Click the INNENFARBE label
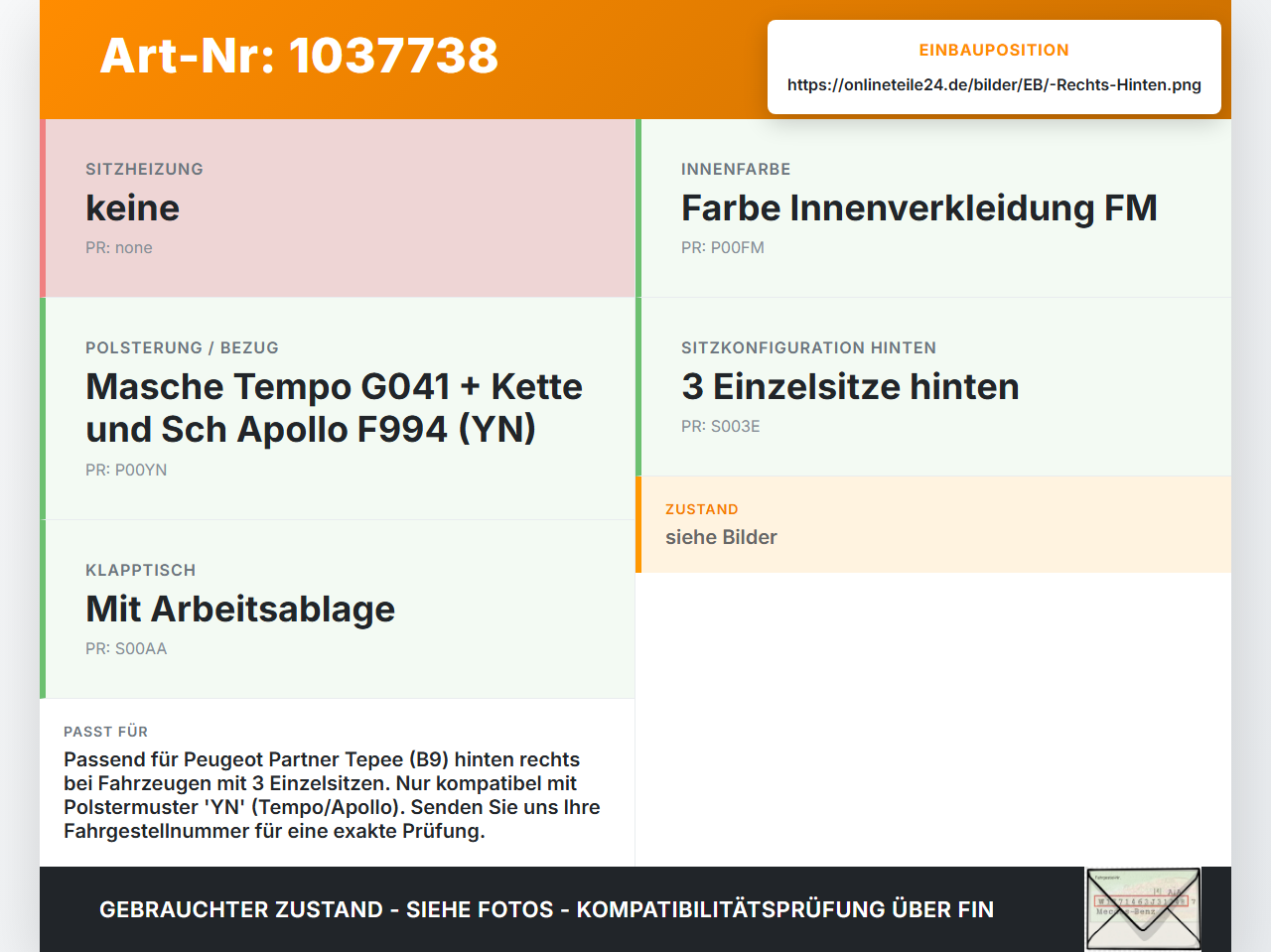The image size is (1271, 952). [x=736, y=169]
